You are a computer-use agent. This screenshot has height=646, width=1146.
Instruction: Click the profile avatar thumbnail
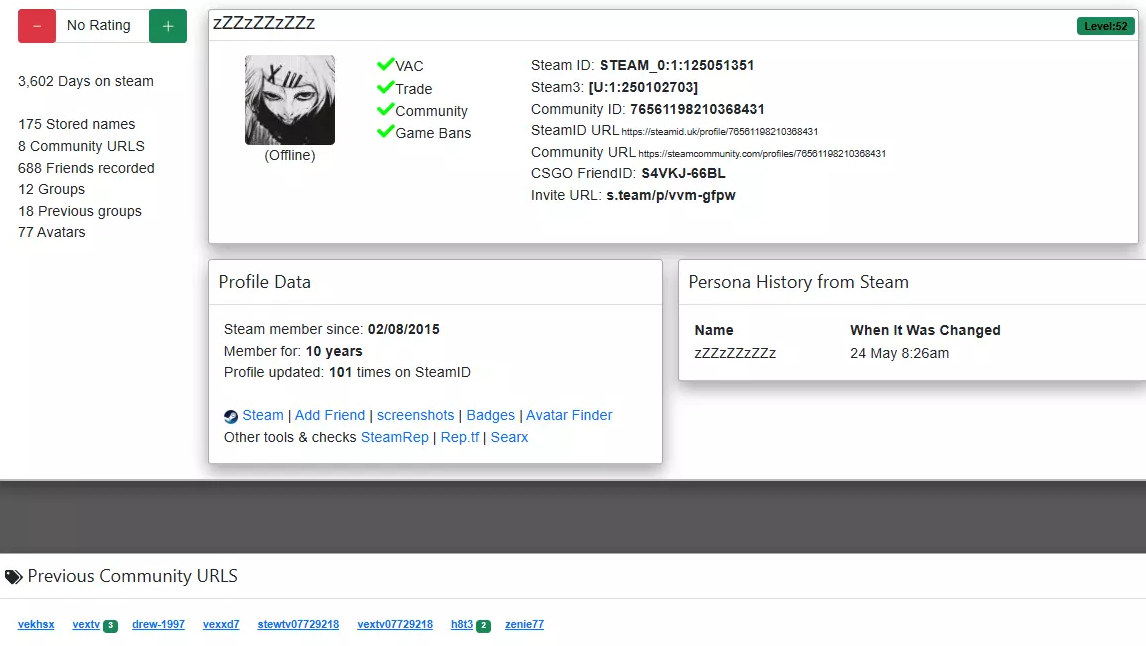(x=290, y=100)
